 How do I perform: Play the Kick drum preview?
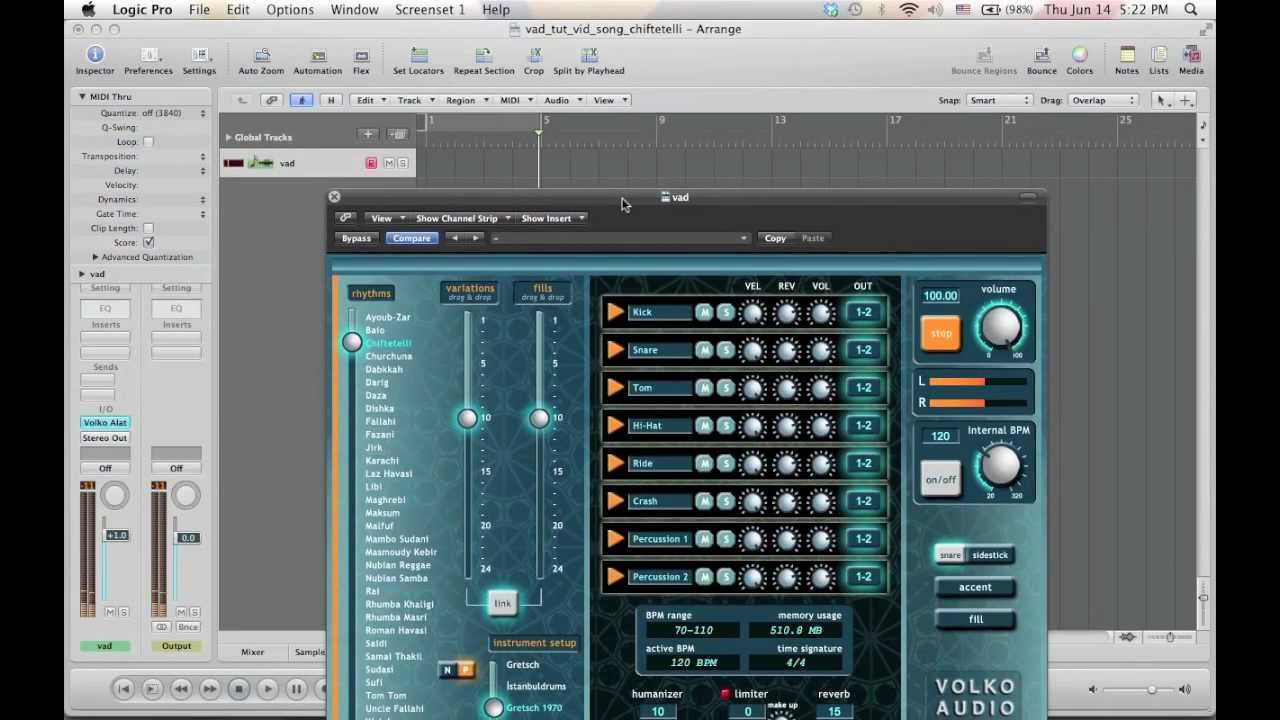point(615,312)
